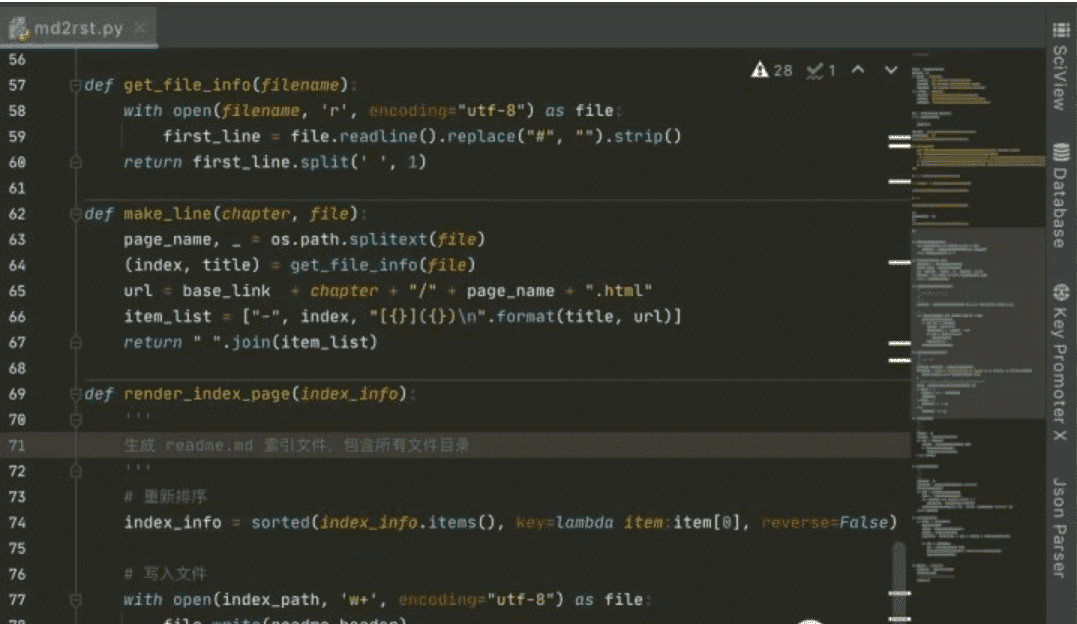Screen dimensions: 1077x624
Task: Click 'render_index_page' function name on line 69
Action: (x=207, y=394)
